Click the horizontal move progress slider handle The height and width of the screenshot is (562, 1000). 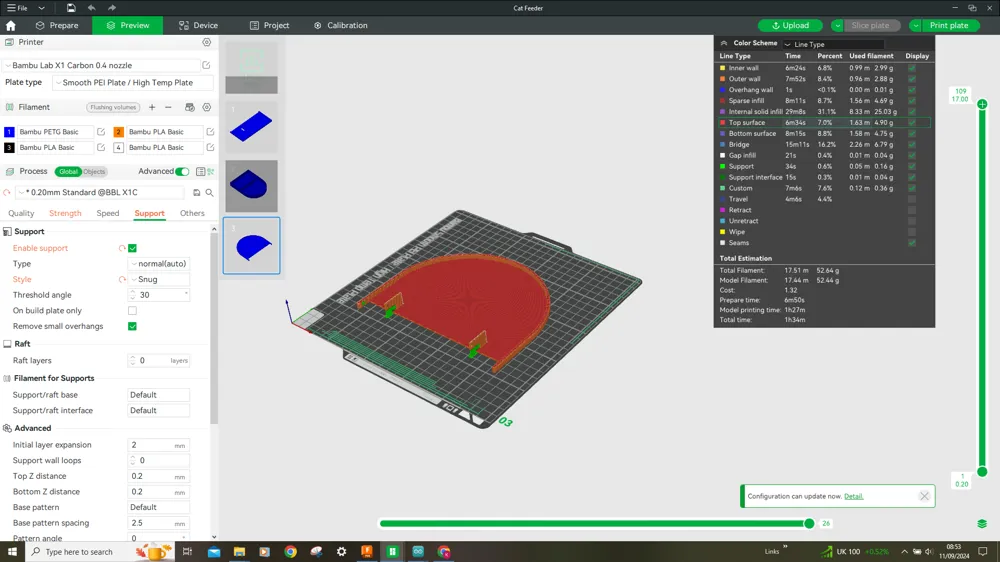tap(809, 524)
